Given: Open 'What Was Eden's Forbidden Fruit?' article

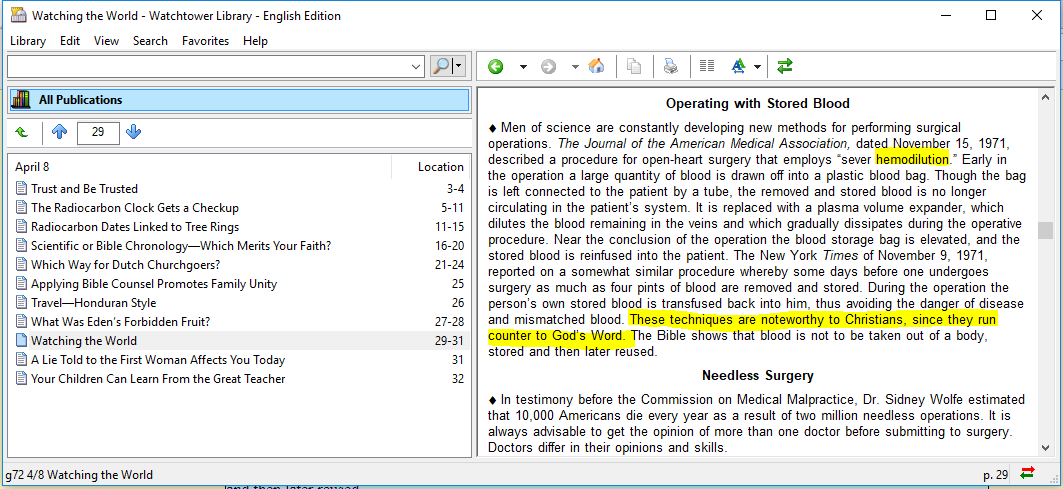Looking at the screenshot, I should [x=120, y=322].
